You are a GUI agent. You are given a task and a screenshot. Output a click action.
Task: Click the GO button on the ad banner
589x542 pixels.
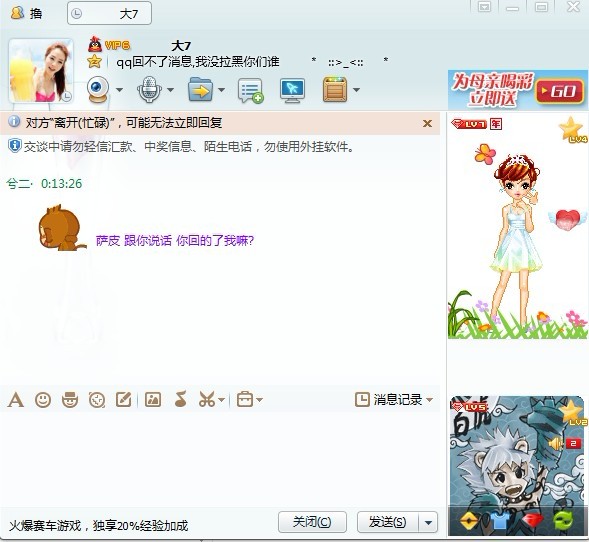click(x=560, y=91)
